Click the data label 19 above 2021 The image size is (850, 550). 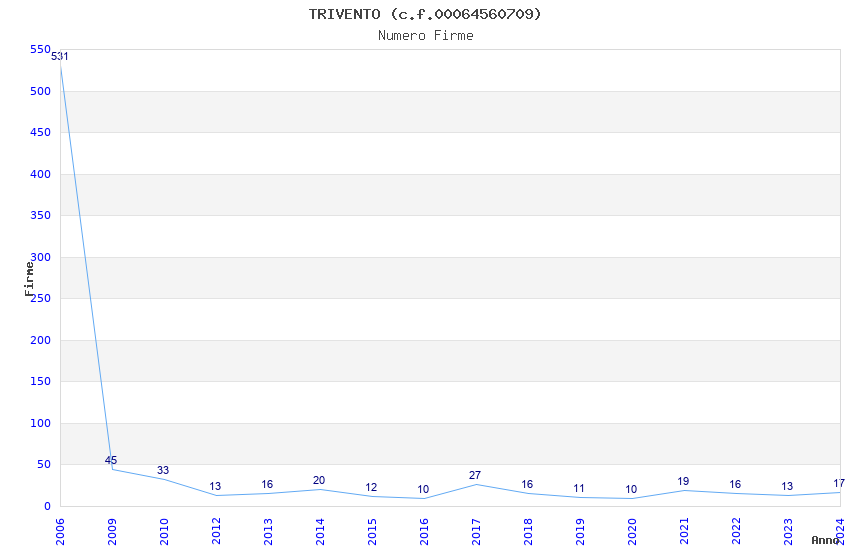683,481
